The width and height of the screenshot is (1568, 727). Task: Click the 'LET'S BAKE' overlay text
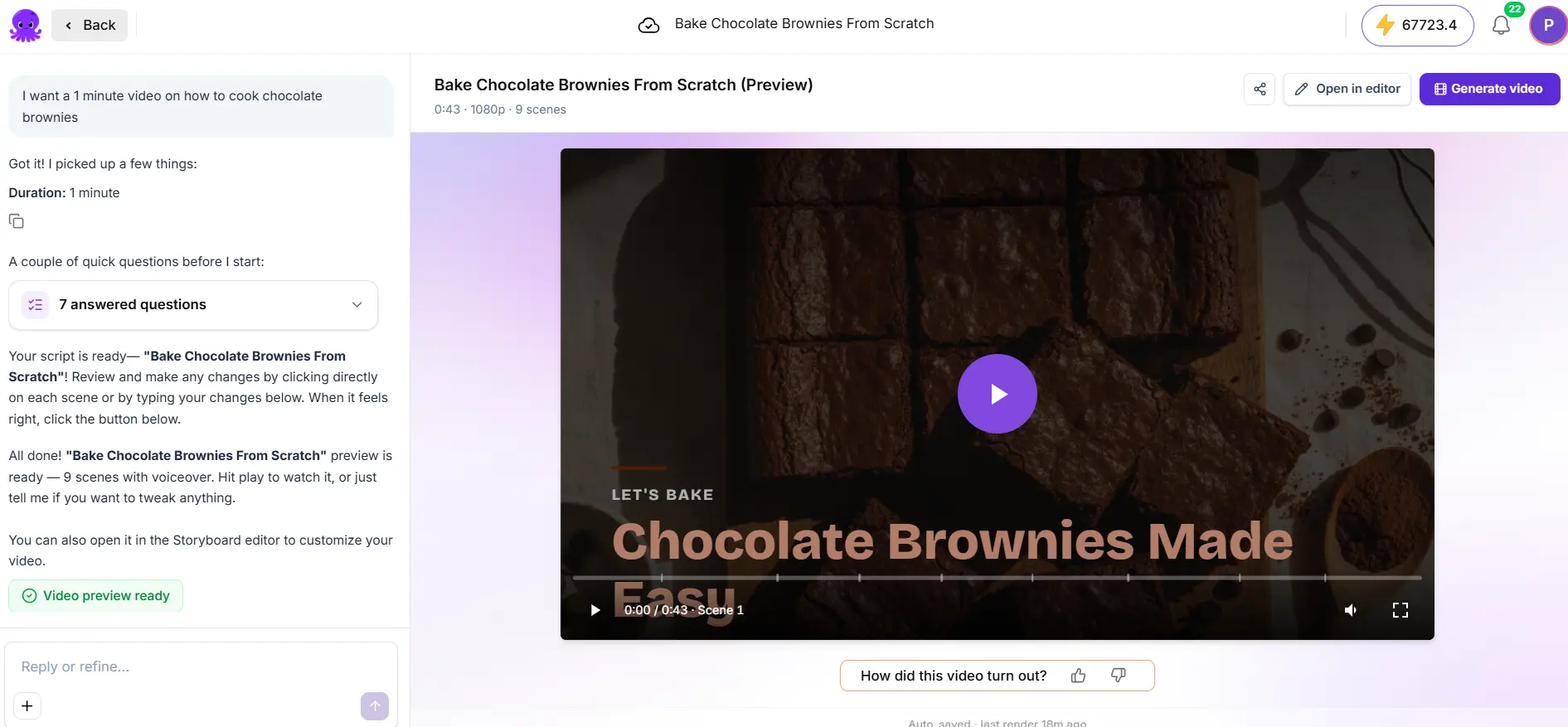coord(663,495)
